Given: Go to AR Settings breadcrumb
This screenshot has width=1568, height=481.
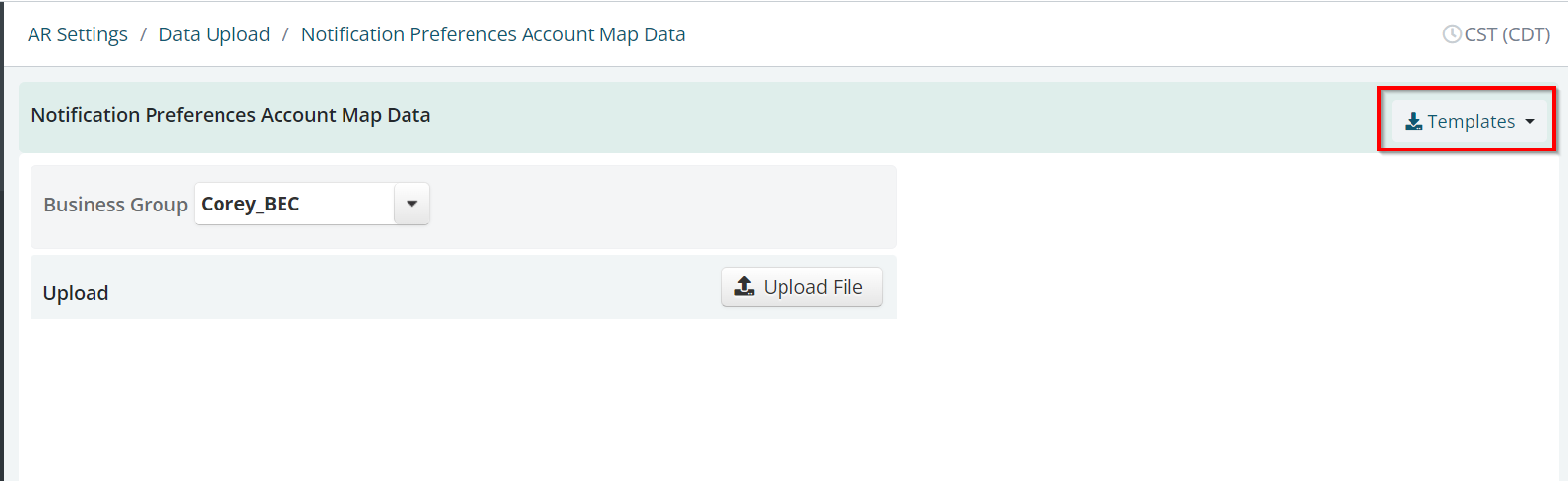Looking at the screenshot, I should point(78,34).
